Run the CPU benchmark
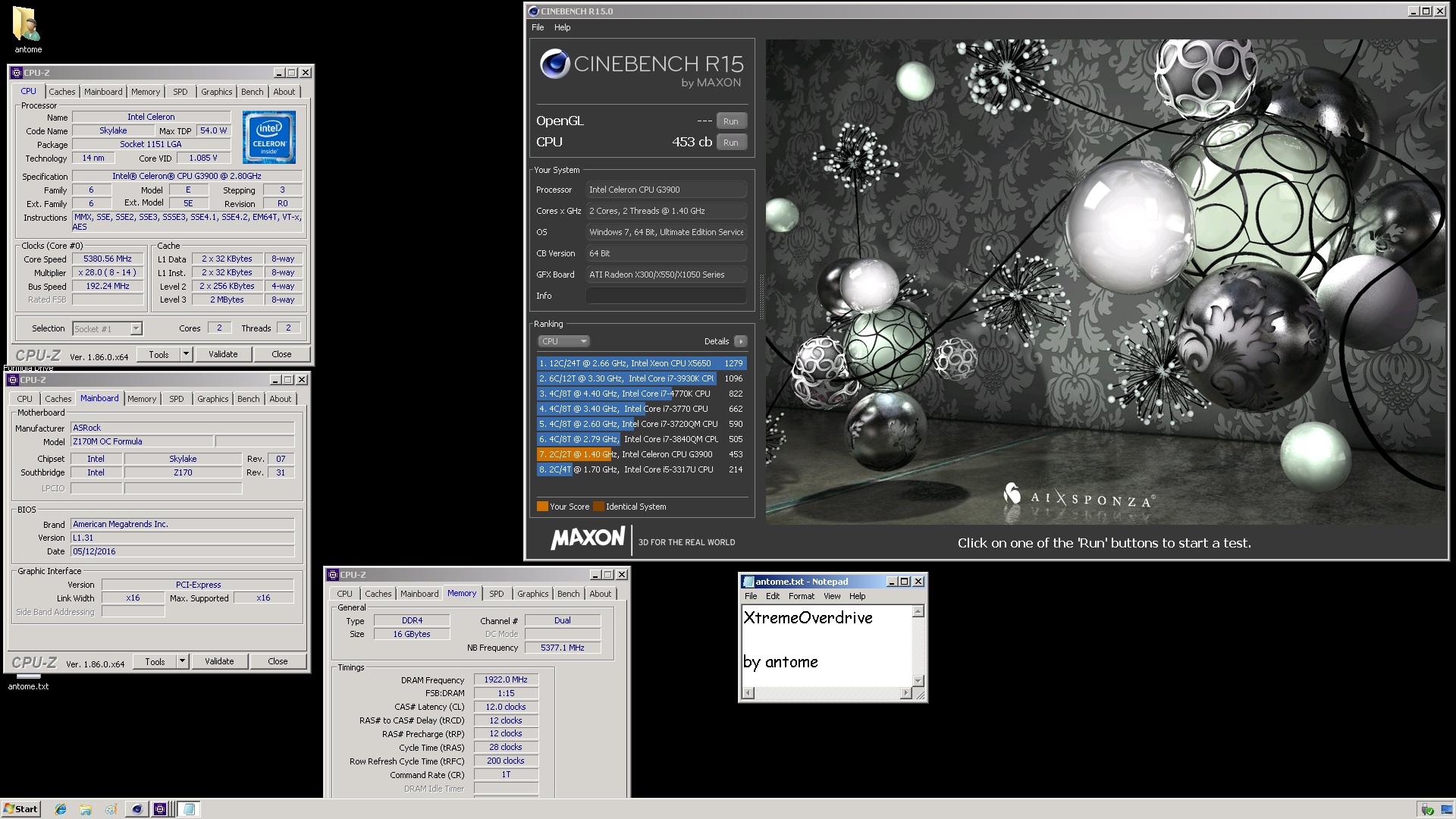The width and height of the screenshot is (1456, 819). (731, 143)
